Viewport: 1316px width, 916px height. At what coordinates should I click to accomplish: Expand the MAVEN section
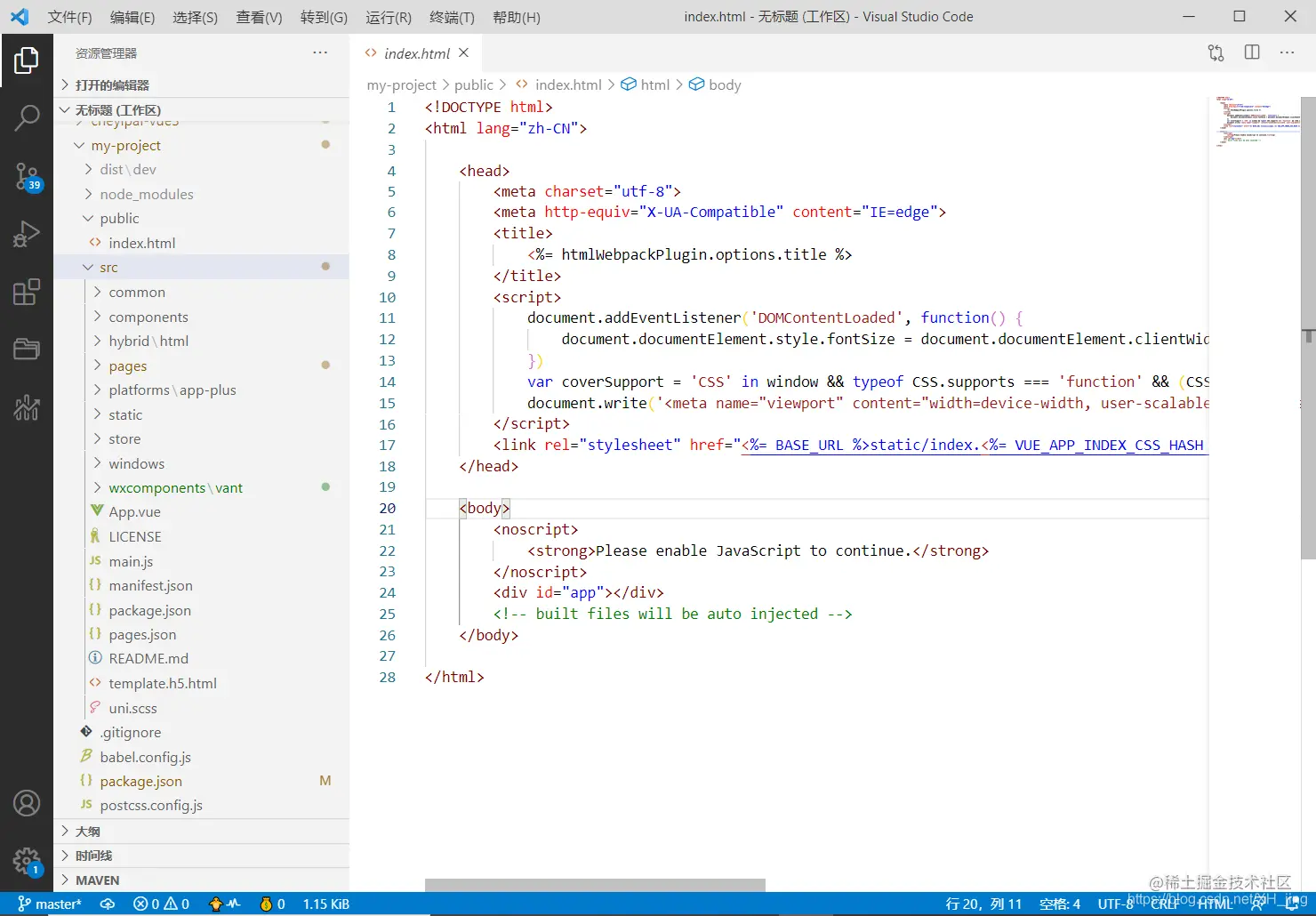point(201,880)
